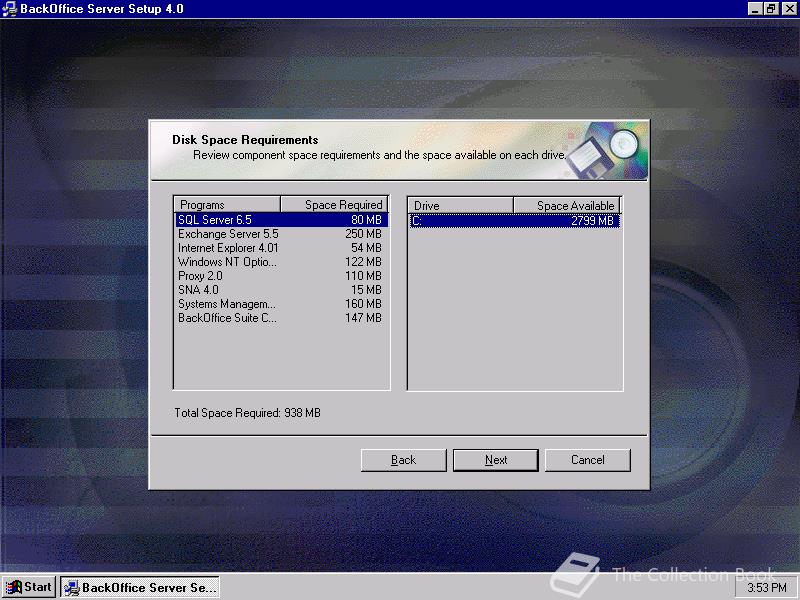This screenshot has width=800, height=600.
Task: Select Exchange Server 5.5 row
Action: tap(282, 234)
